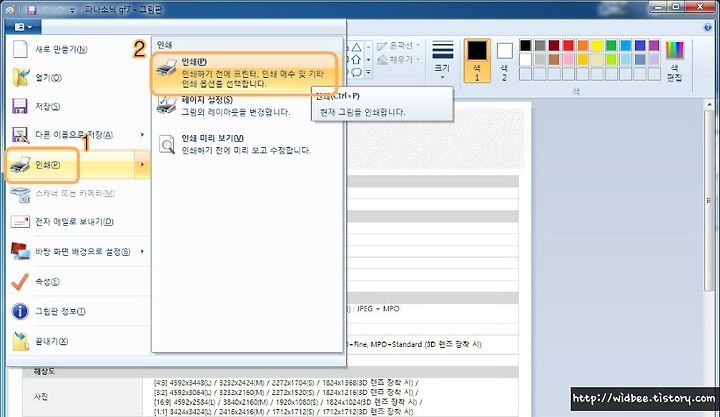
Task: Pick the dark red color swatch
Action: [554, 45]
